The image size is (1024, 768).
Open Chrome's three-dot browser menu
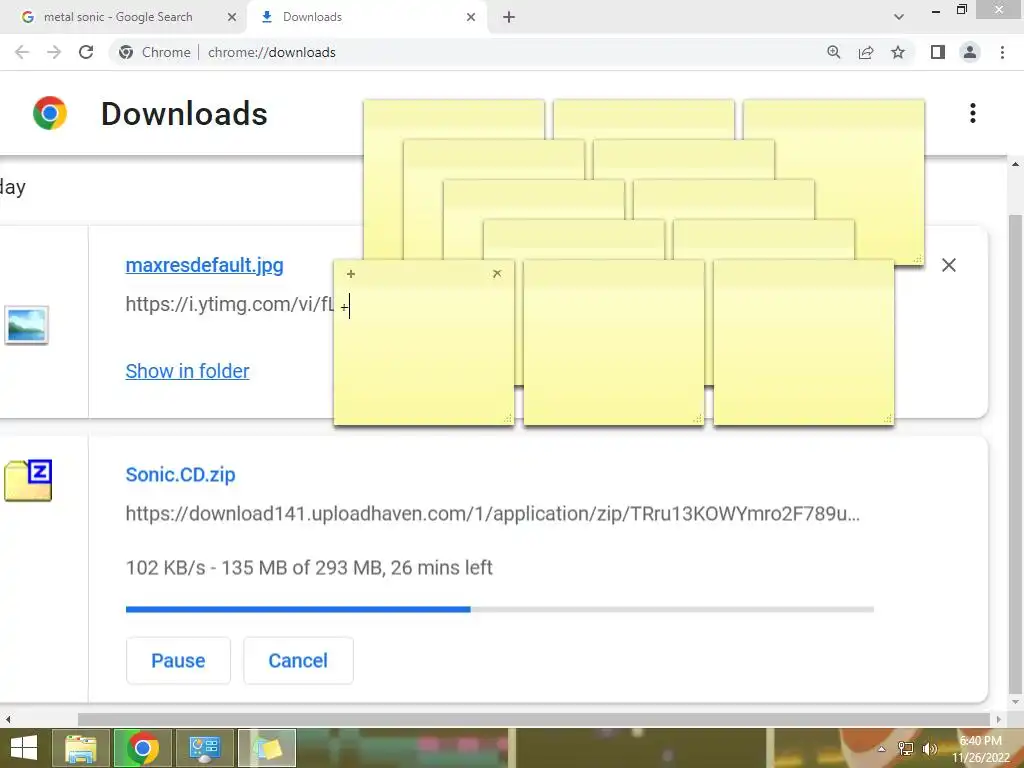point(1002,52)
